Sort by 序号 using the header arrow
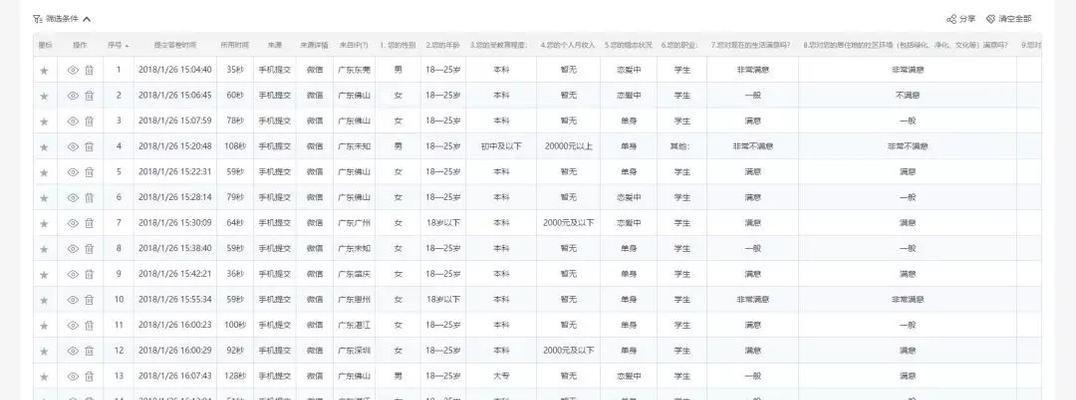 [127, 45]
